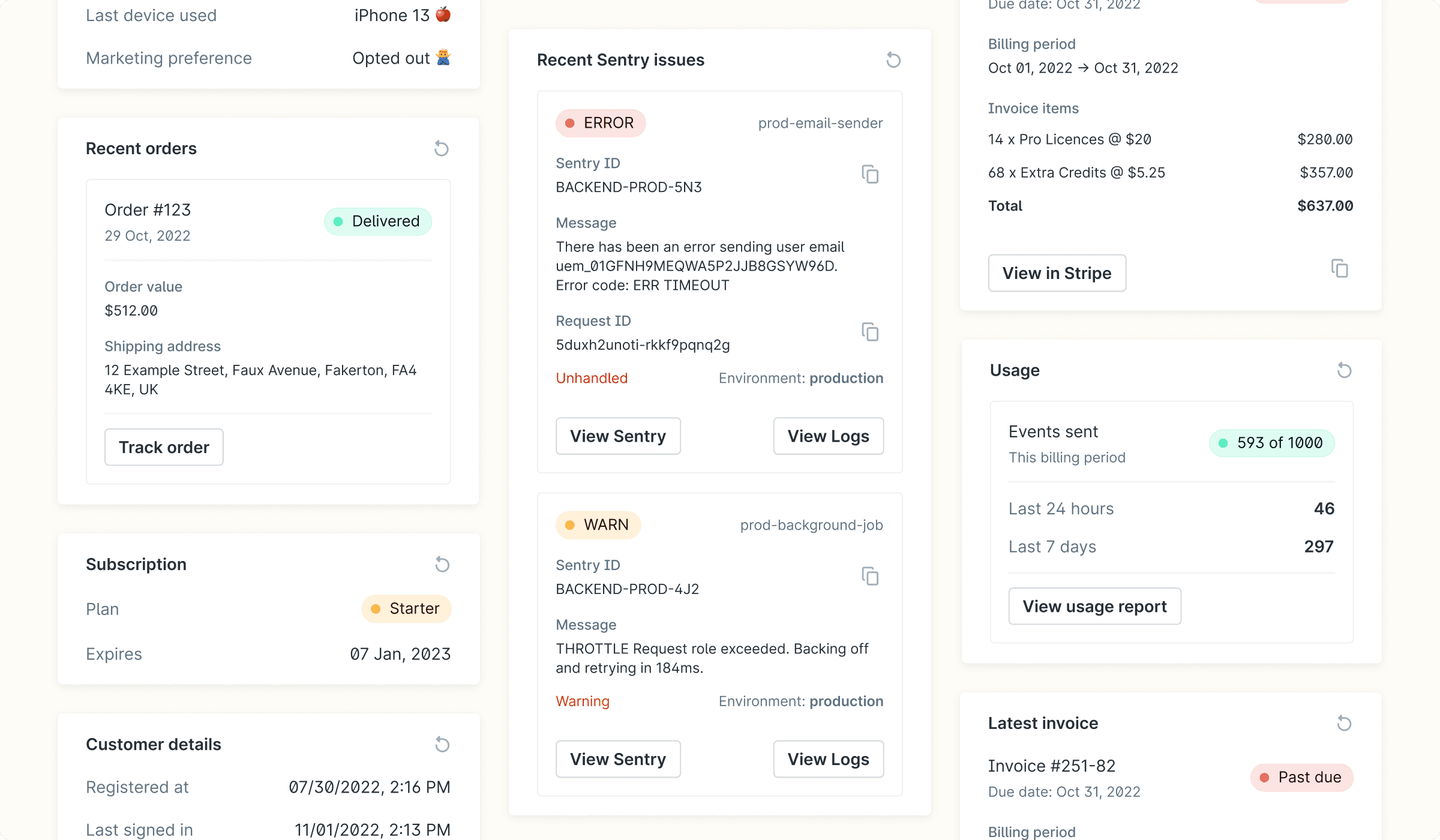Open the View usage report button
Viewport: 1440px width, 840px height.
coord(1094,607)
